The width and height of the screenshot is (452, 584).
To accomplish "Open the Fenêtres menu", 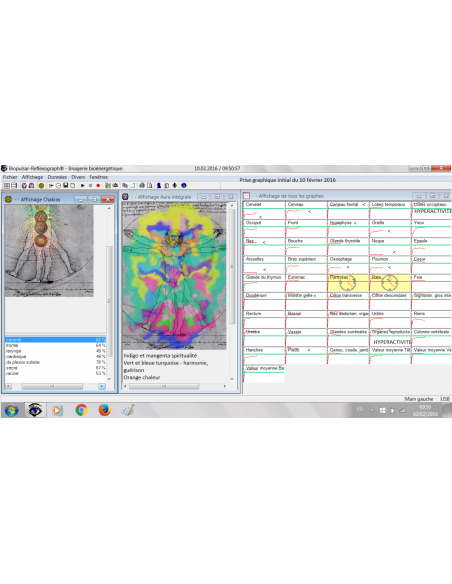I will click(x=99, y=177).
